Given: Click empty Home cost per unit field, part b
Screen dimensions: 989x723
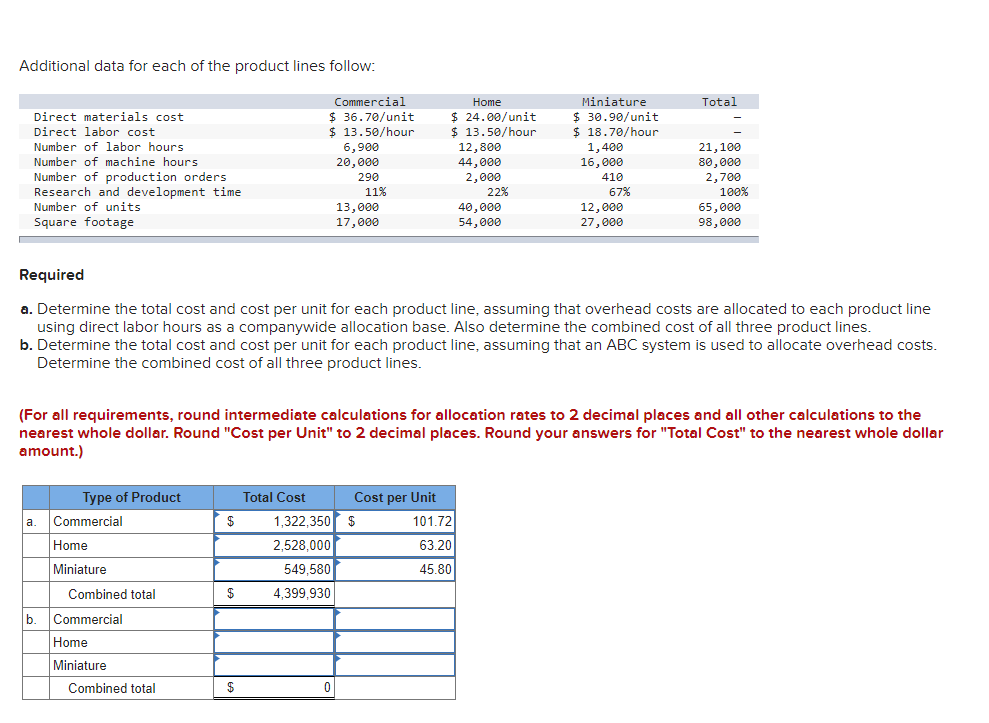Looking at the screenshot, I should tap(395, 642).
